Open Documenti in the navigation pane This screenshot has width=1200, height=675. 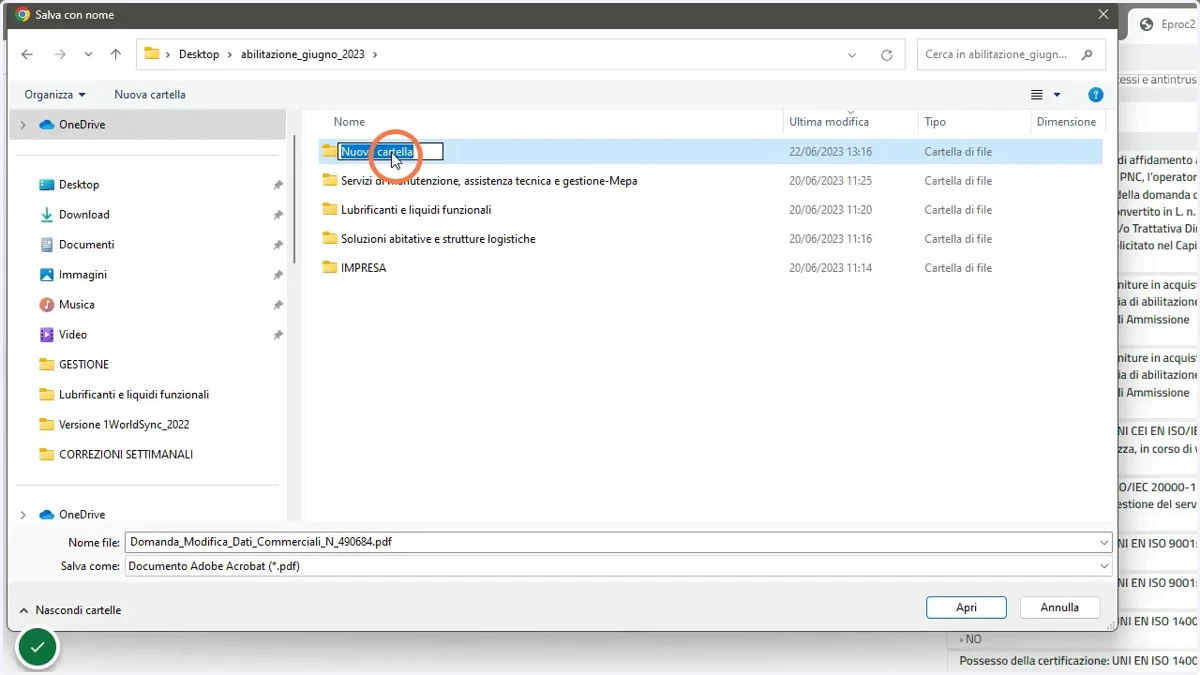click(x=86, y=245)
